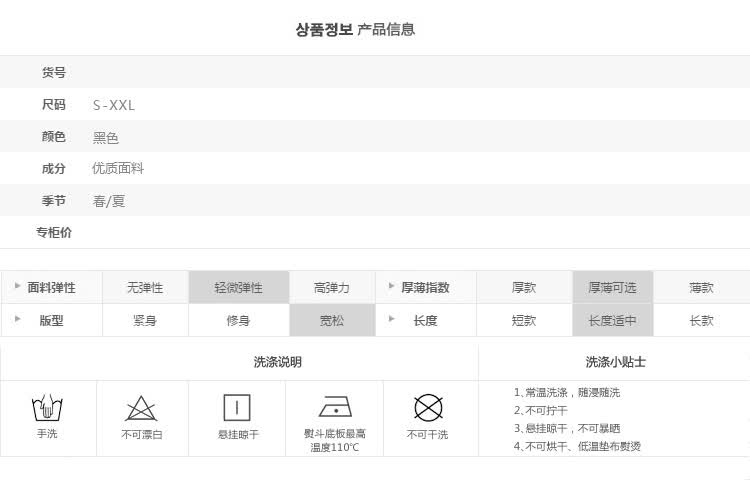The width and height of the screenshot is (750, 484).
Task: Click the 黑色 color value
Action: click(x=106, y=138)
